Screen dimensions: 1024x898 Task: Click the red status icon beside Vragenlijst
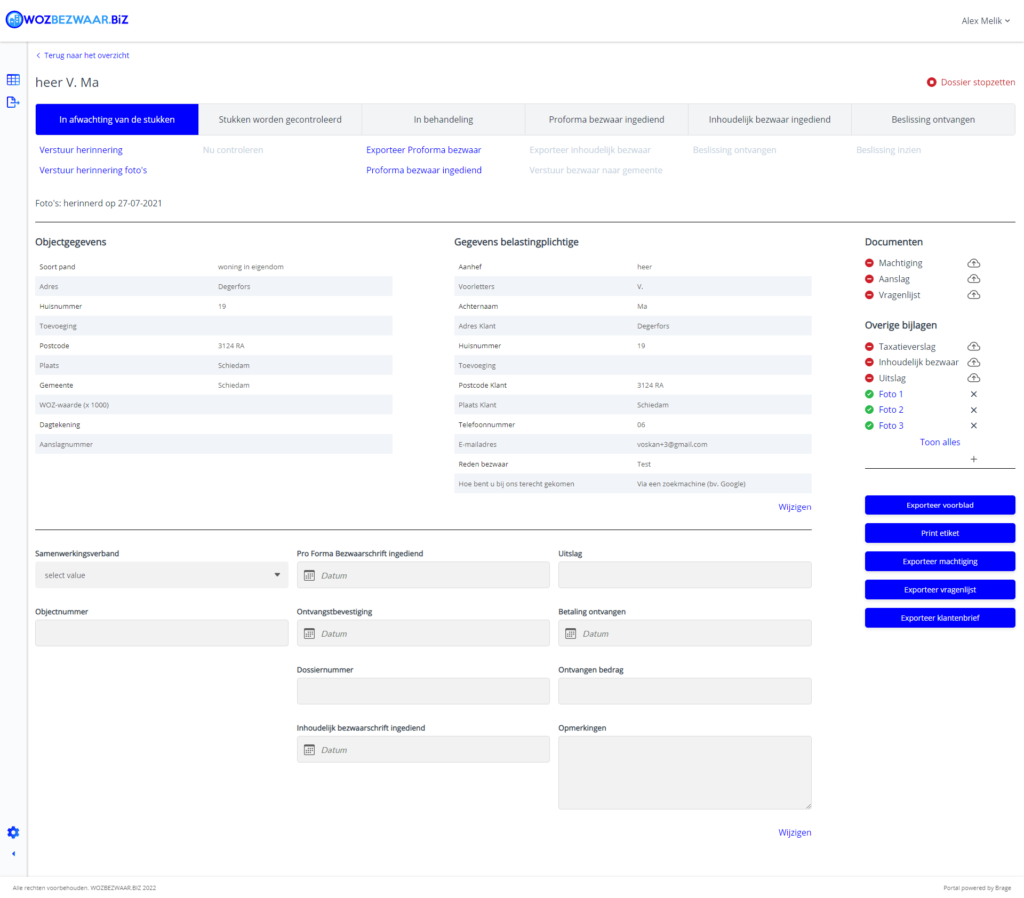(x=869, y=295)
